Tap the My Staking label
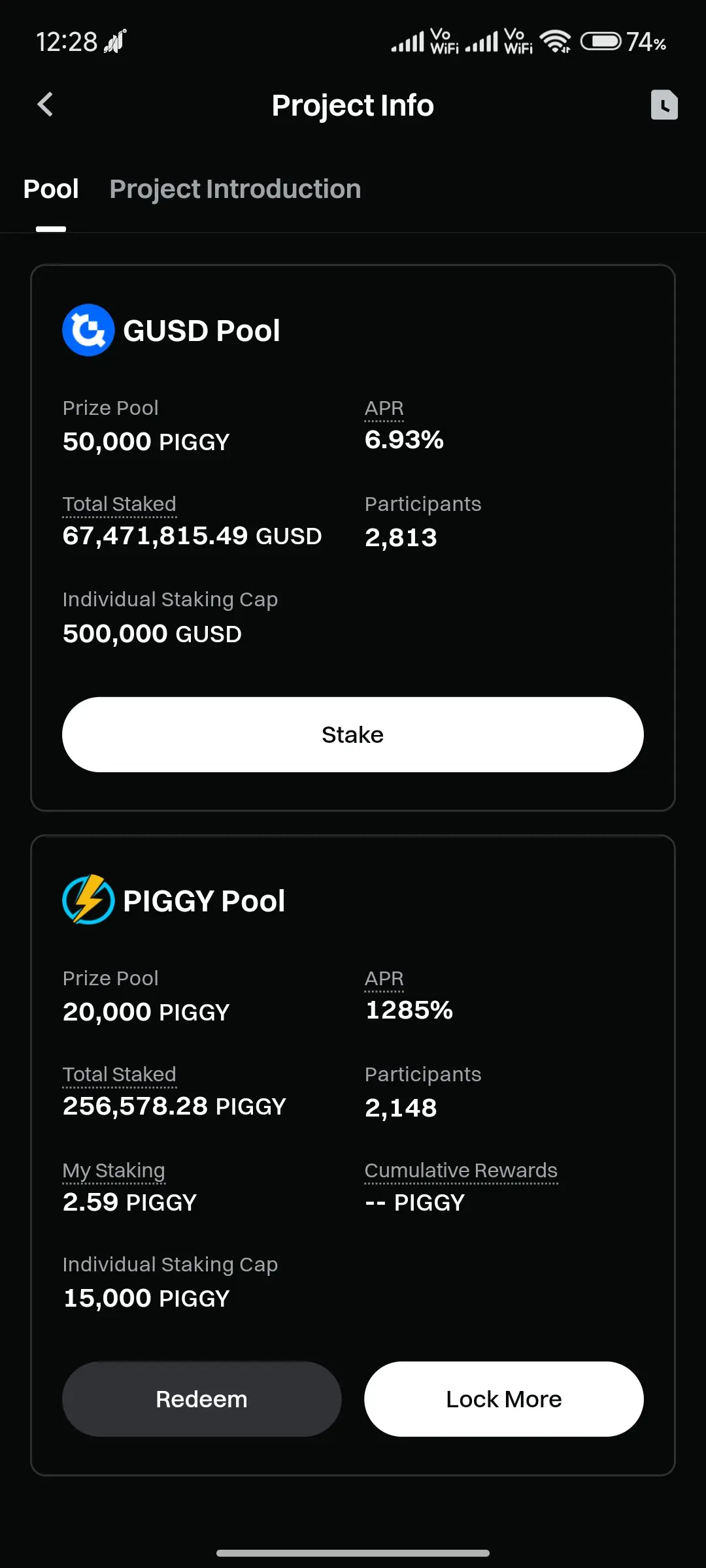Image resolution: width=706 pixels, height=1568 pixels. (x=114, y=1171)
